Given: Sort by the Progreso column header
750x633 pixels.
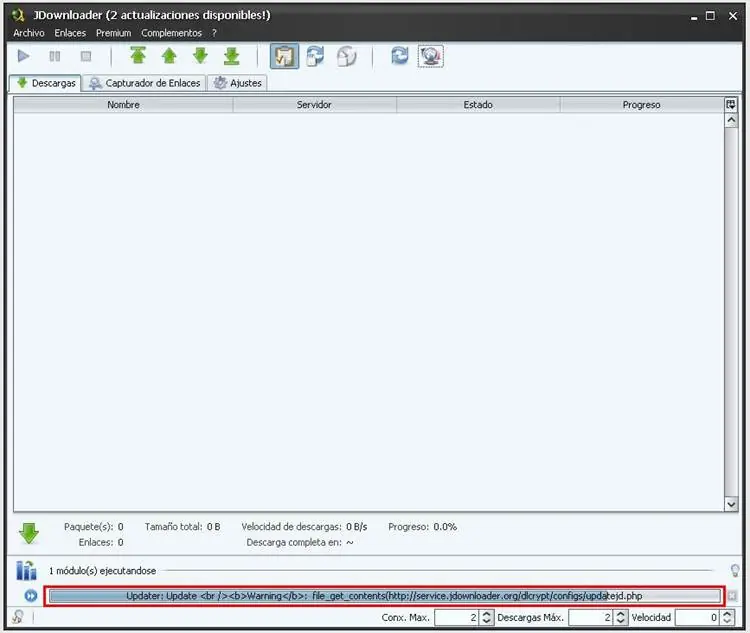Looking at the screenshot, I should point(641,104).
